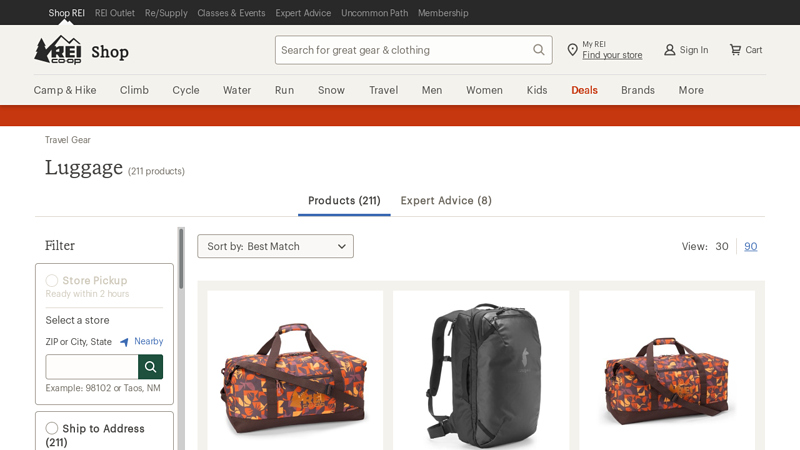Open the Camp & Hike menu
Viewport: 800px width, 450px height.
point(65,90)
